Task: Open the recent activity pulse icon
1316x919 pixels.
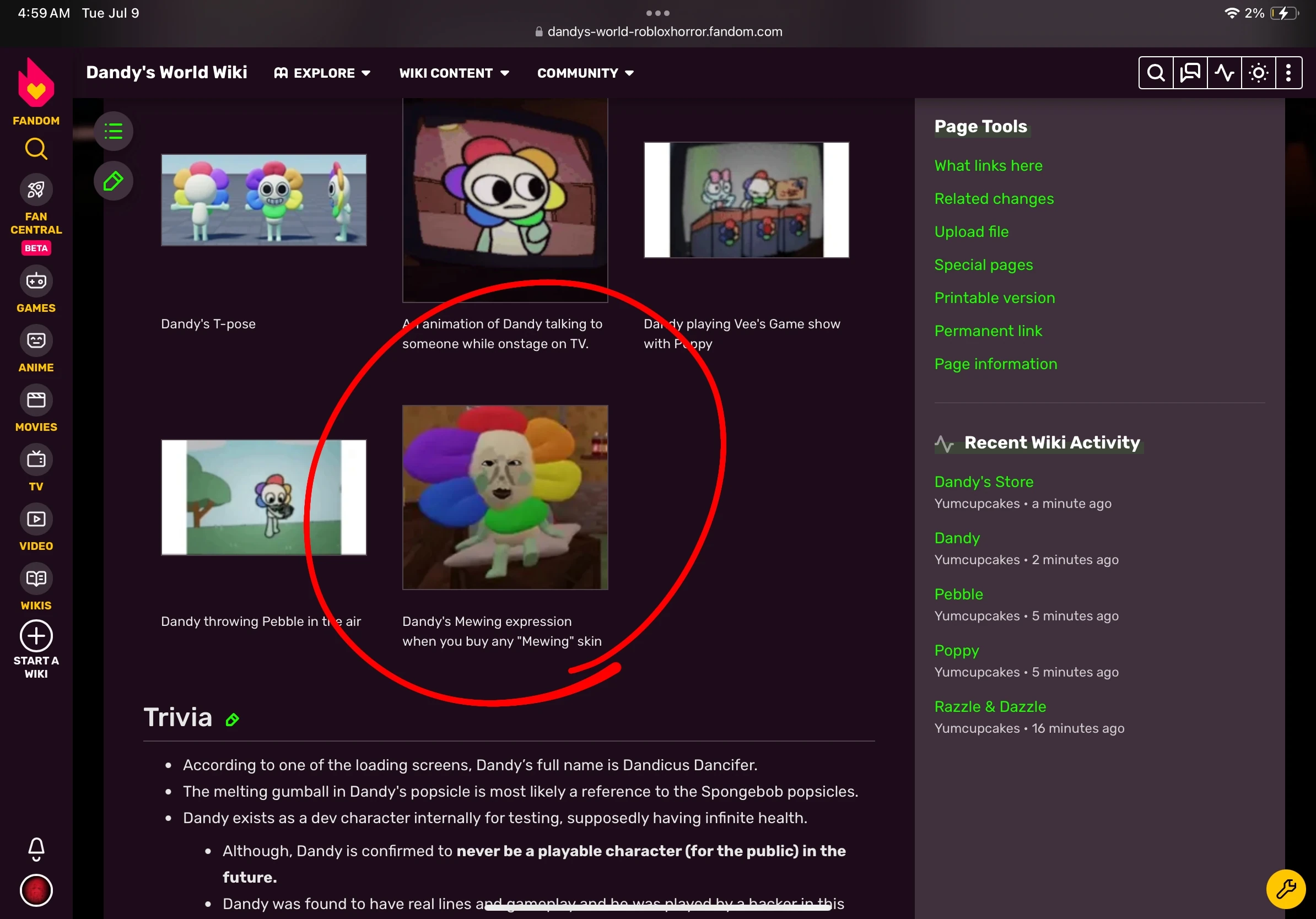Action: 1225,73
